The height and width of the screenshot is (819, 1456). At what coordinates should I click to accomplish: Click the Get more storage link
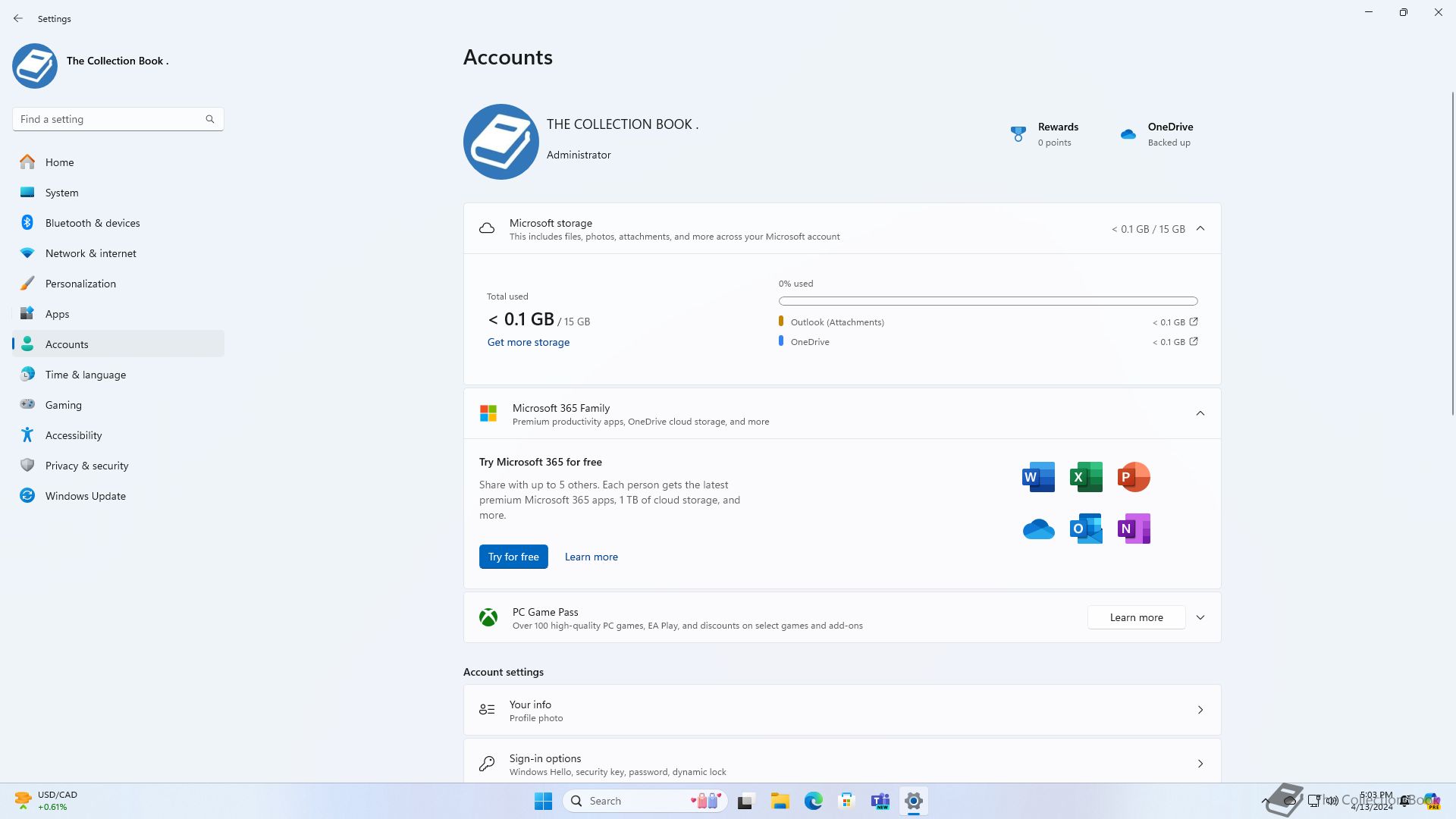click(529, 342)
